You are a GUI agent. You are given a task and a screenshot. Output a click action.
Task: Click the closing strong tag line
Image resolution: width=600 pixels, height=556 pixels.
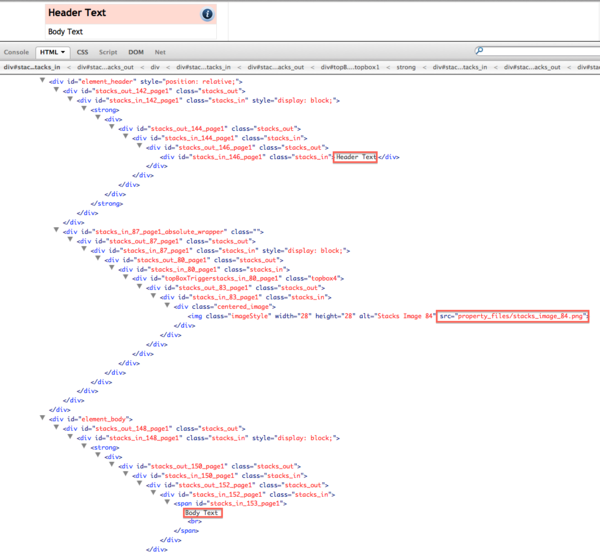click(107, 204)
